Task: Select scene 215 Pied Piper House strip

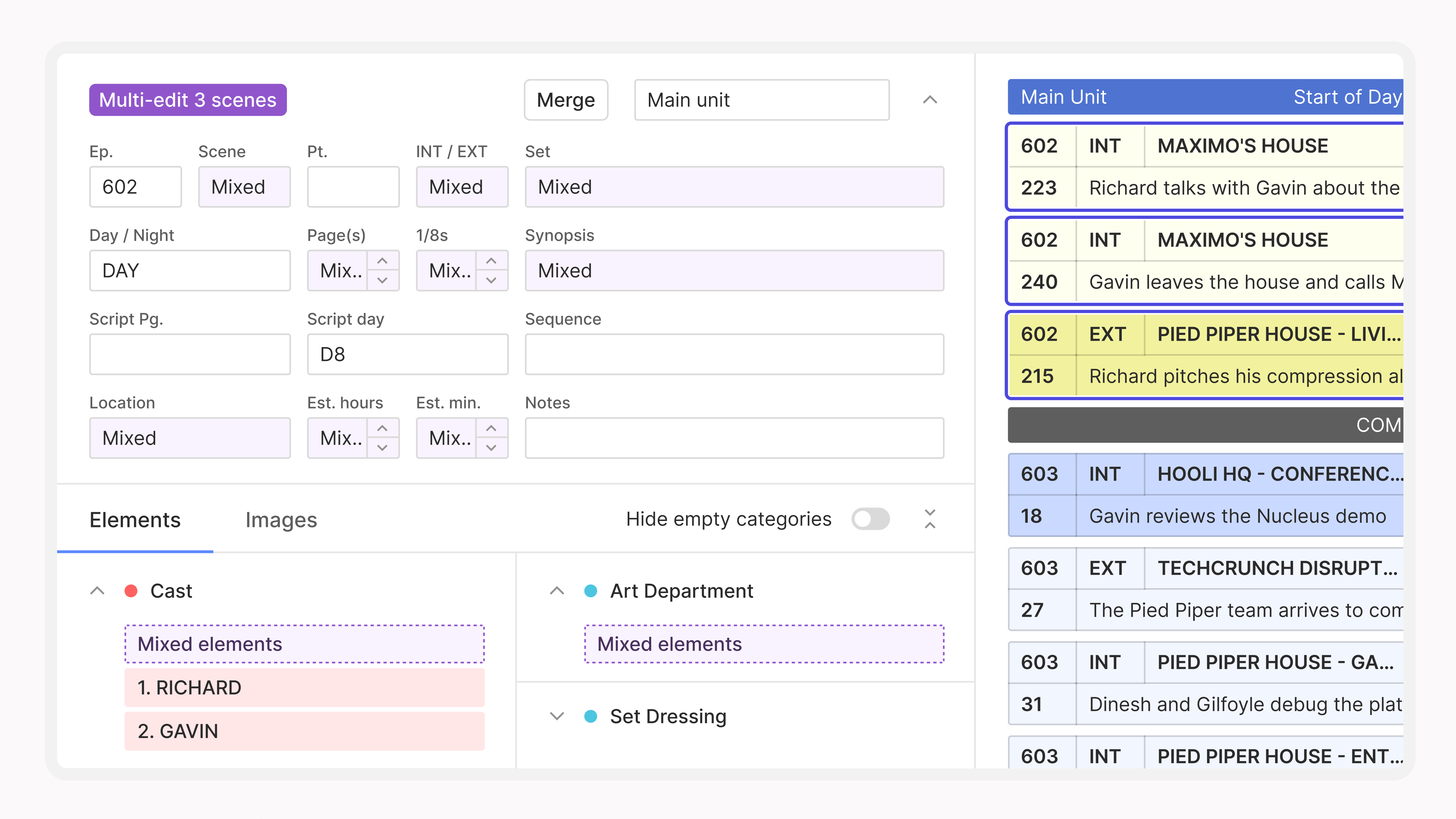Action: click(x=1205, y=355)
